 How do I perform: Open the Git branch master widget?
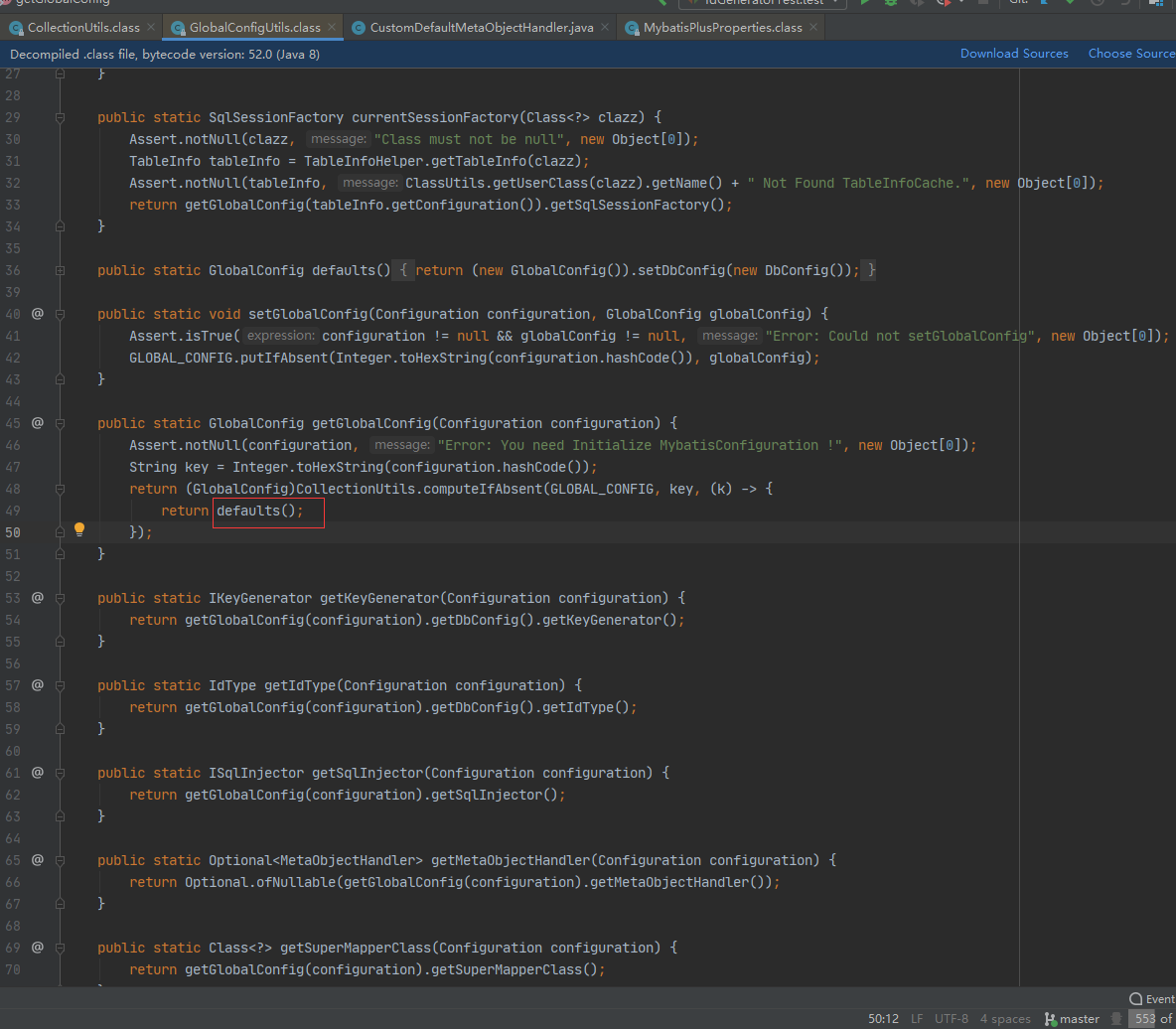(1072, 1018)
